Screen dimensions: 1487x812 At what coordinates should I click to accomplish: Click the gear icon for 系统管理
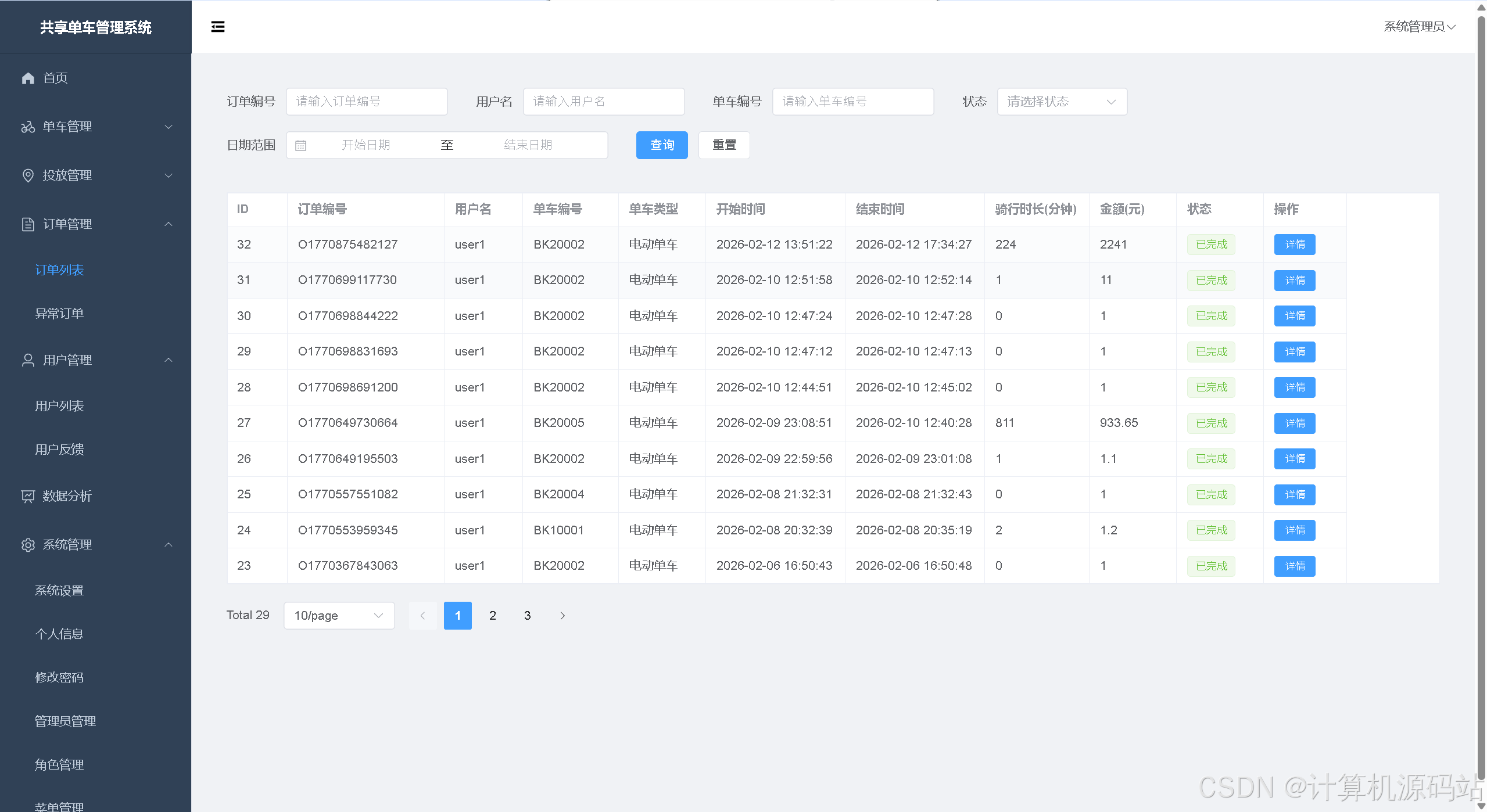pos(28,545)
